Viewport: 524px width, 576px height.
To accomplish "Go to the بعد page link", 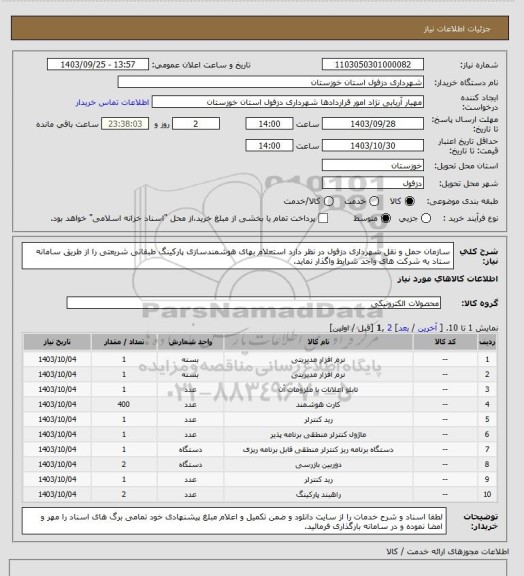I will pyautogui.click(x=403, y=328).
